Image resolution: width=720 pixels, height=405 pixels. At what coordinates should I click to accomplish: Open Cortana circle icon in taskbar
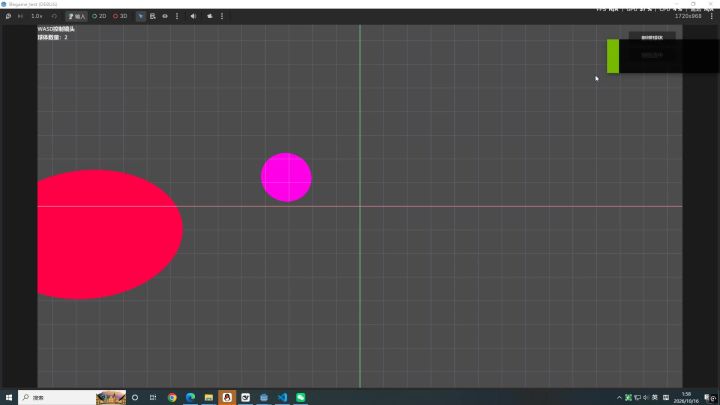(135, 397)
